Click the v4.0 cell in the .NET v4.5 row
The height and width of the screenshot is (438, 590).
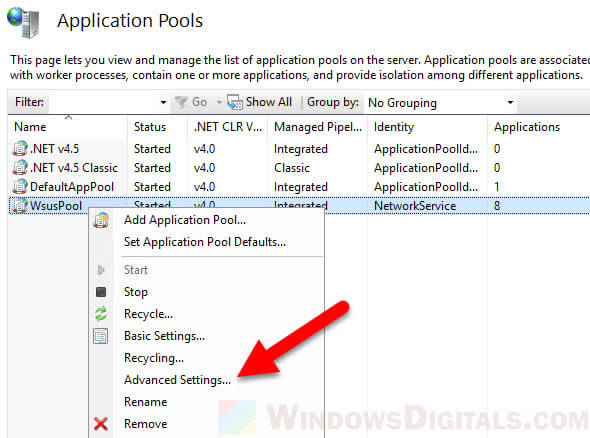[x=204, y=149]
